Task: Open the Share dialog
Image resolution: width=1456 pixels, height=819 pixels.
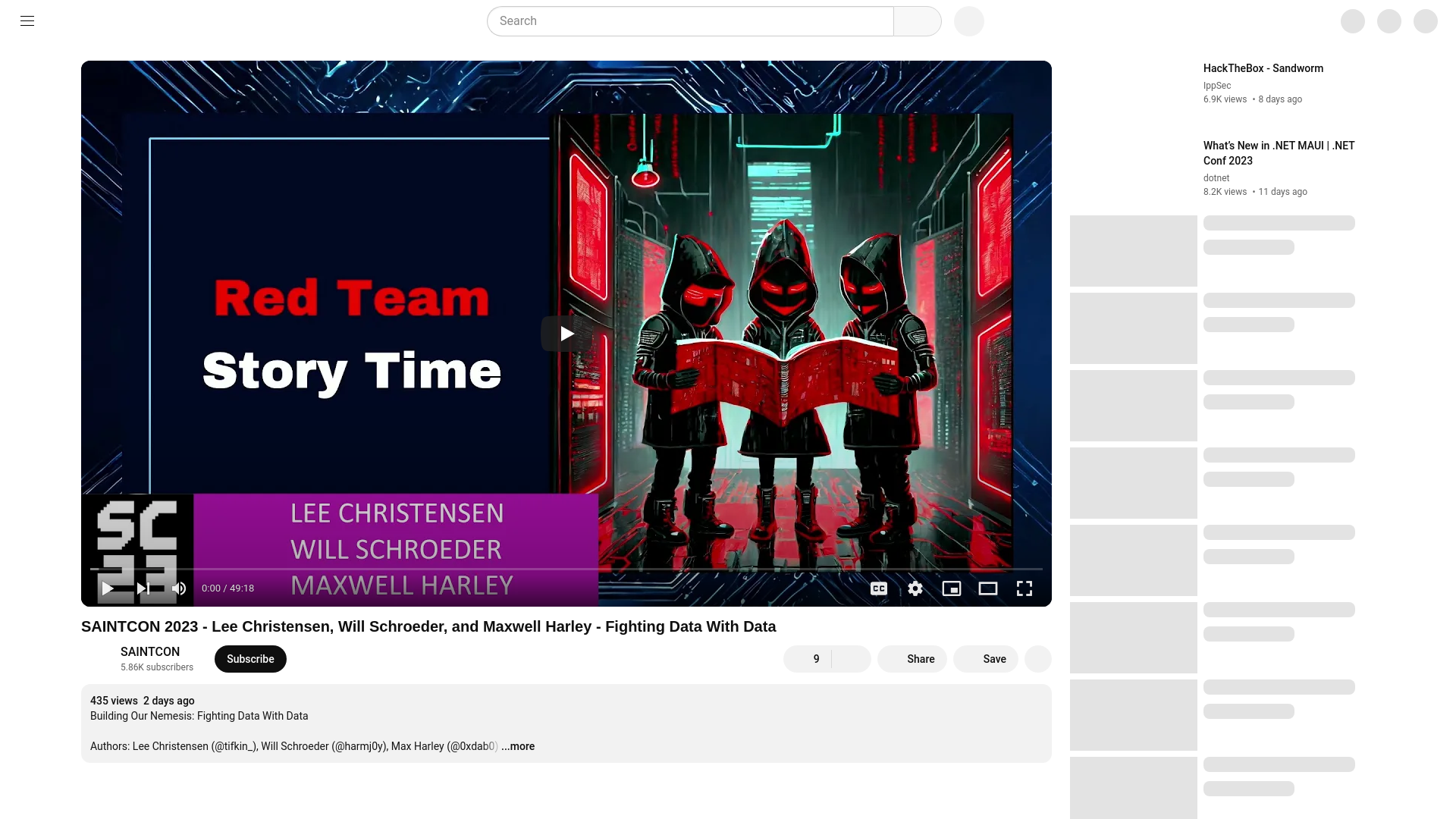Action: click(912, 659)
